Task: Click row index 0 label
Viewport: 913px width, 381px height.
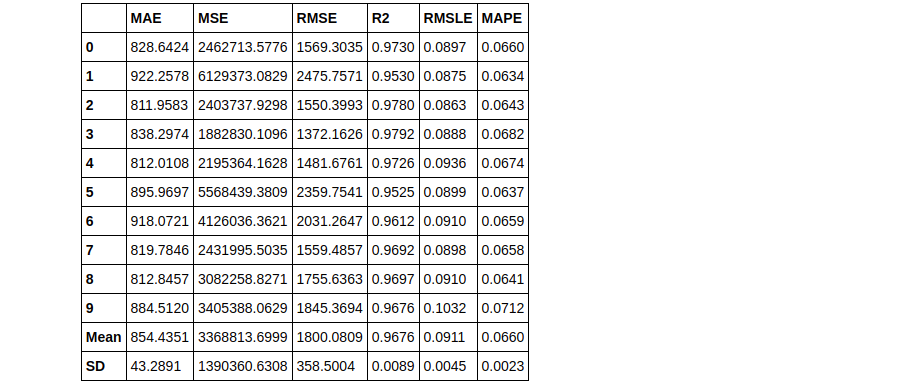Action: point(89,48)
